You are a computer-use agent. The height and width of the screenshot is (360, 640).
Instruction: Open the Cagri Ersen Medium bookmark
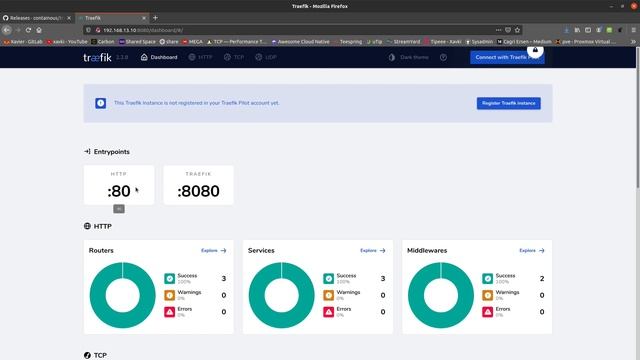tap(524, 42)
